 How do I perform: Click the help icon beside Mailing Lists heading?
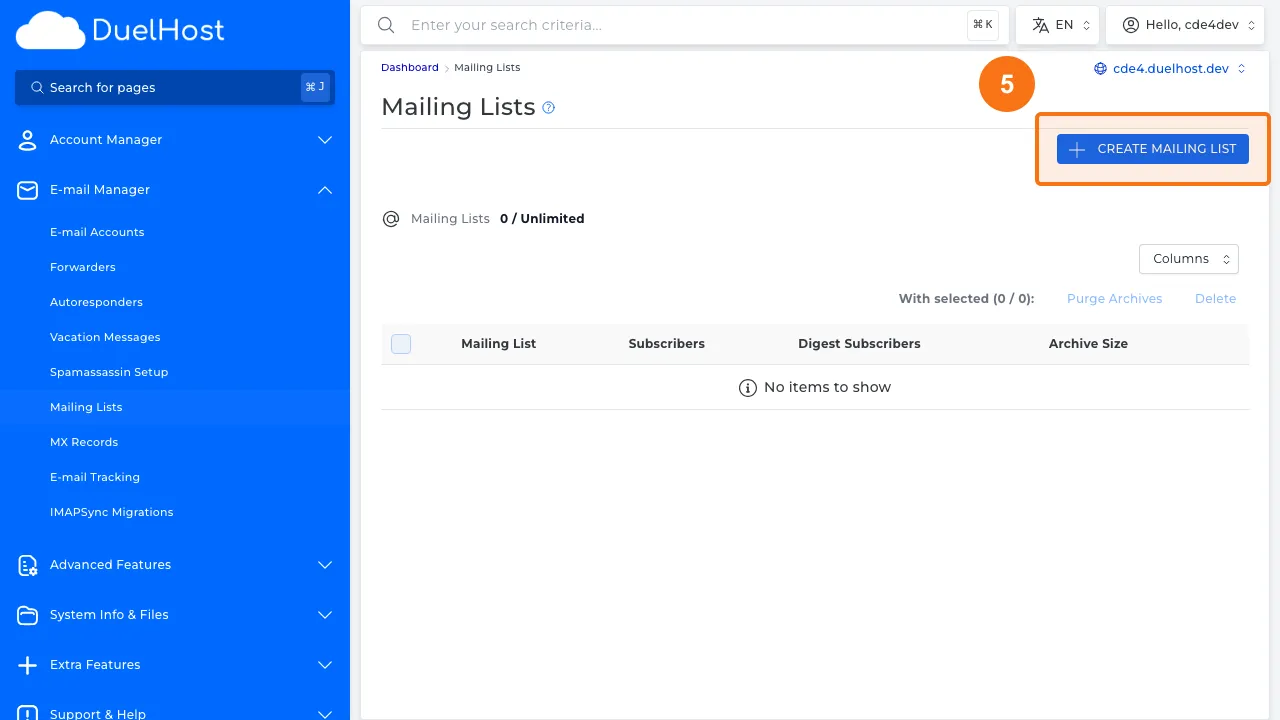coord(547,107)
